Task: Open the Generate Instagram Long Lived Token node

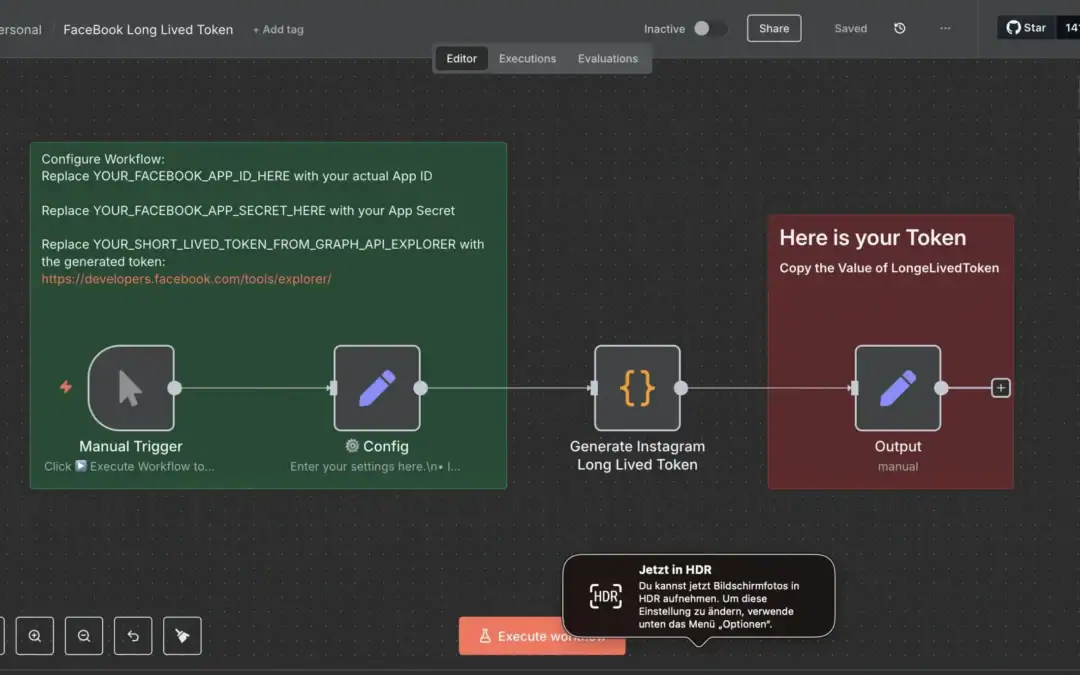Action: pos(637,388)
